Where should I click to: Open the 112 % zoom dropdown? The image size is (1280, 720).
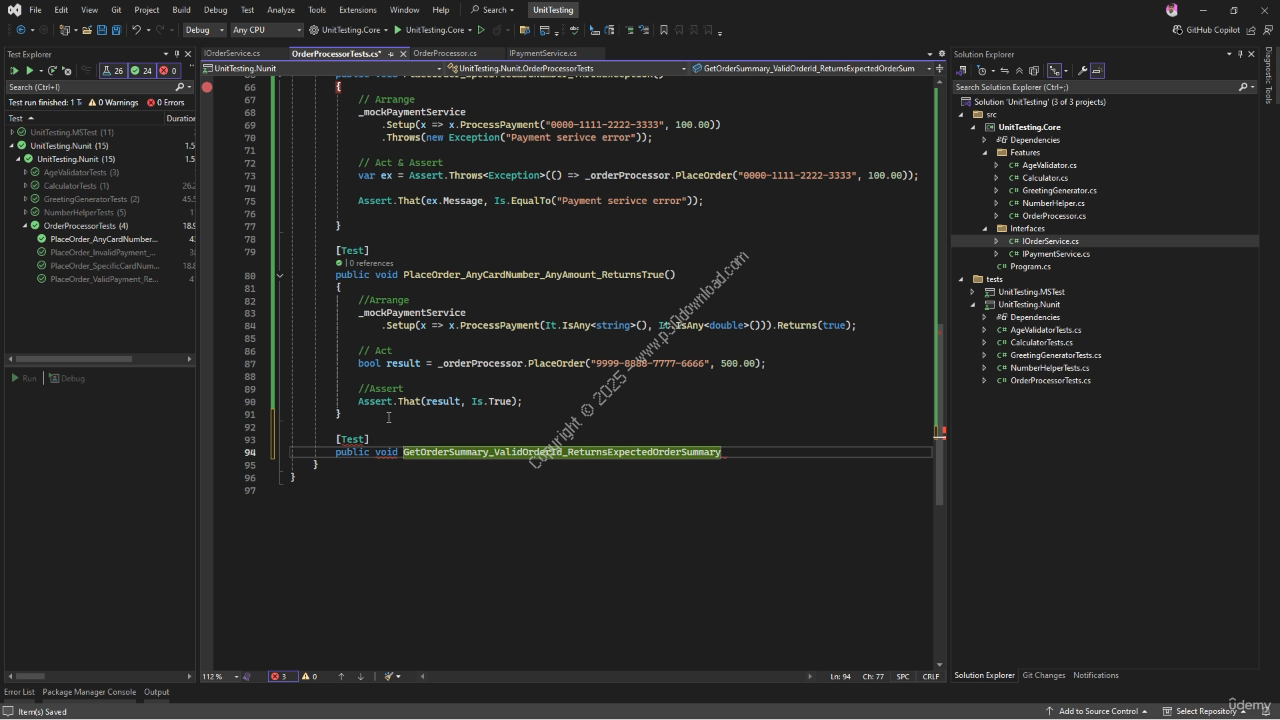222,676
